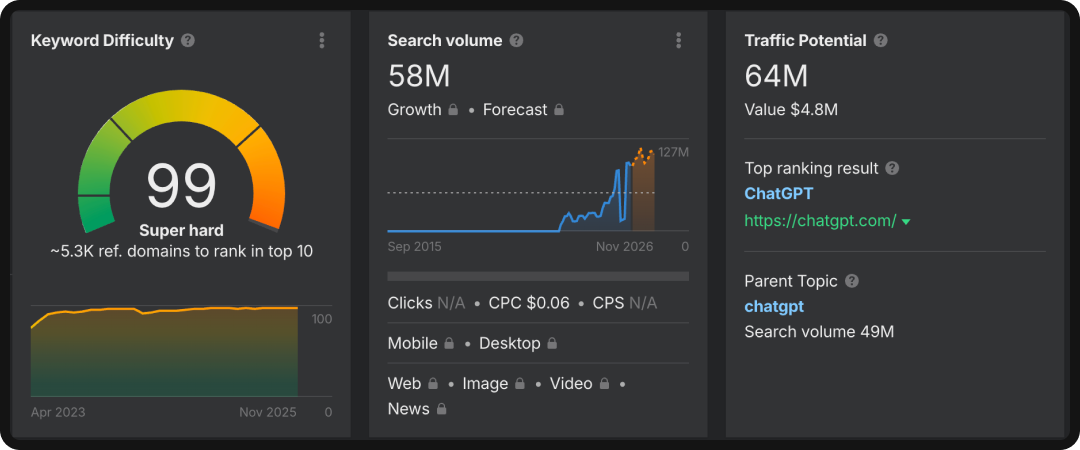Open Keyword Difficulty help tooltip icon
The width and height of the screenshot is (1080, 450).
[187, 41]
